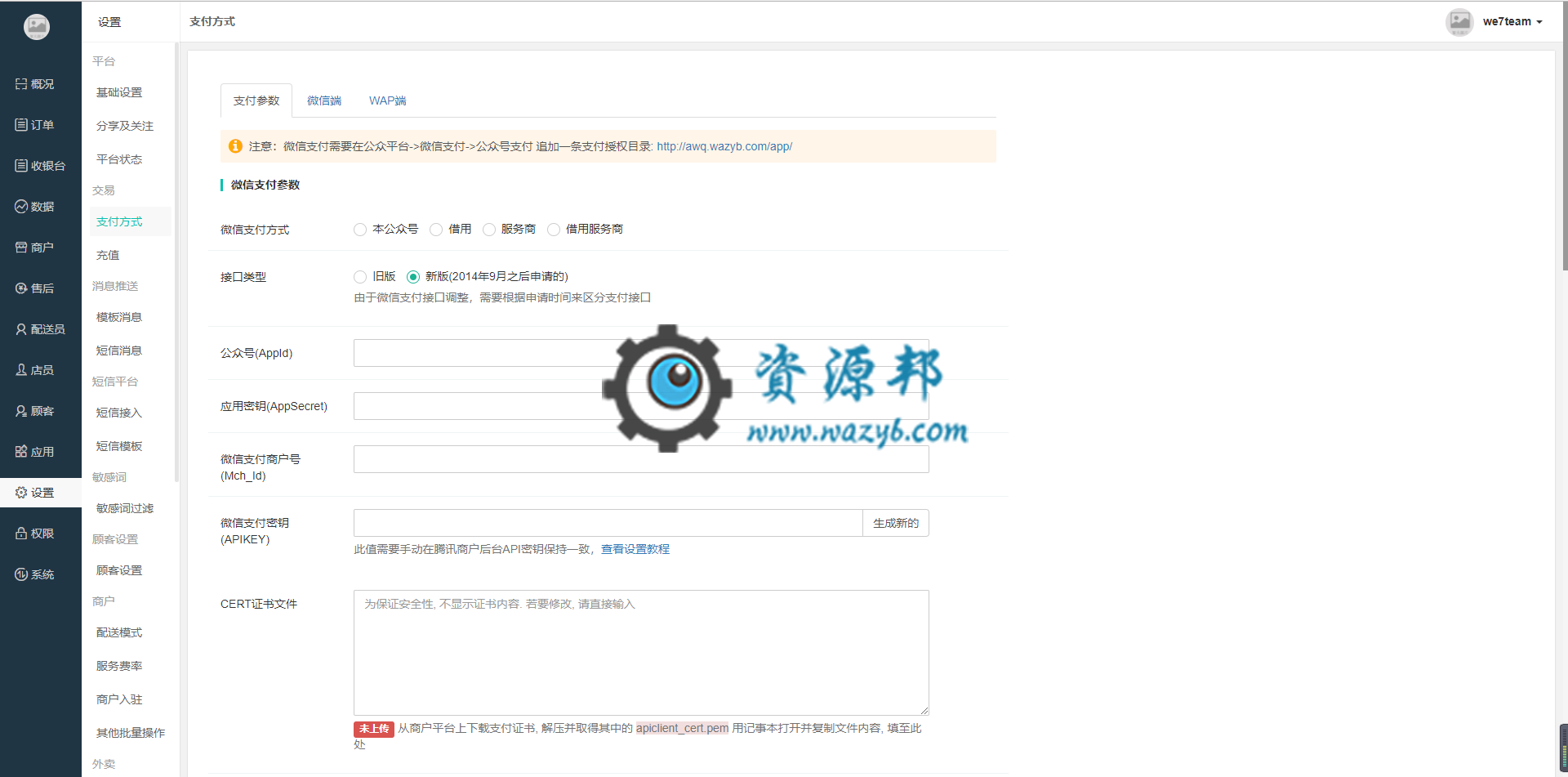This screenshot has height=777, width=1568.
Task: Select 本公众号 payment method radio
Action: (x=360, y=230)
